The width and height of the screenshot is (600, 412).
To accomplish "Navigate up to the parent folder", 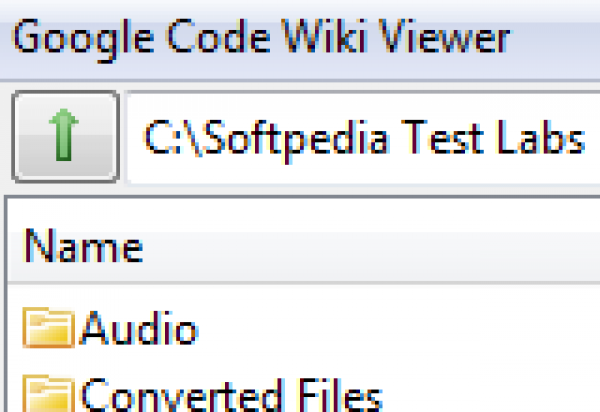I will tap(65, 139).
